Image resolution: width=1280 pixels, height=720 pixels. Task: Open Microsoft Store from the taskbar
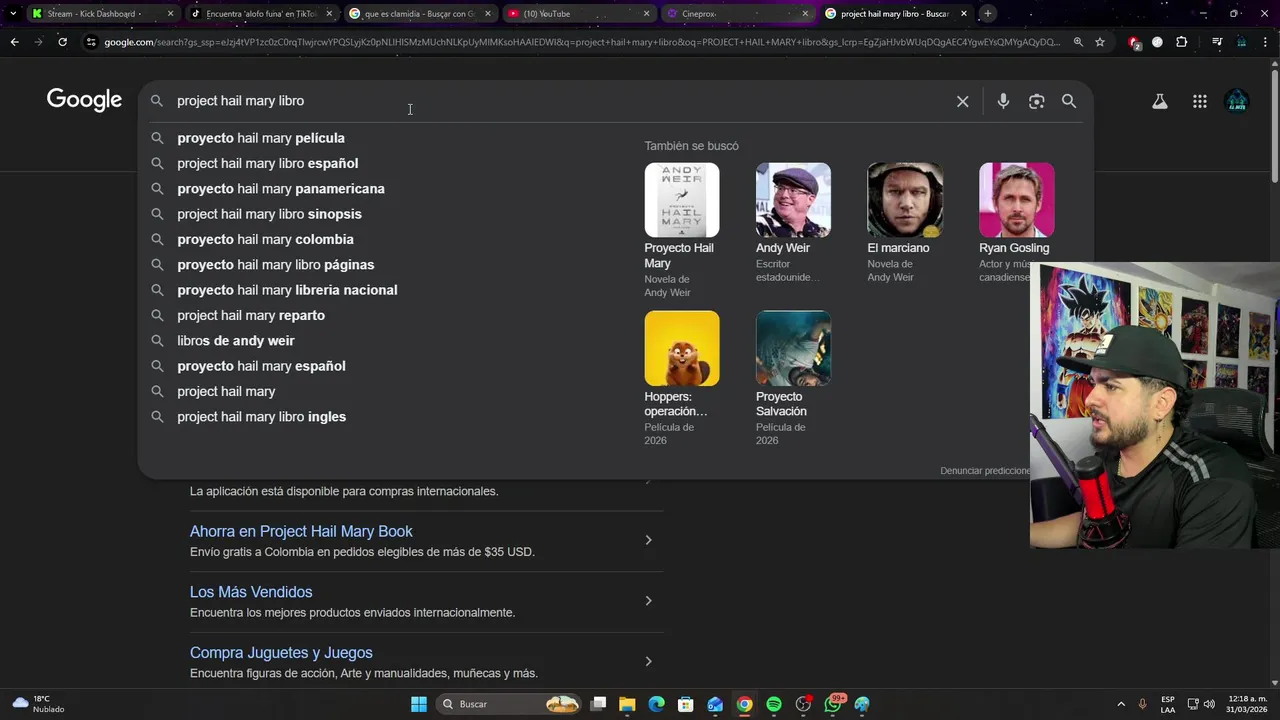tap(685, 704)
